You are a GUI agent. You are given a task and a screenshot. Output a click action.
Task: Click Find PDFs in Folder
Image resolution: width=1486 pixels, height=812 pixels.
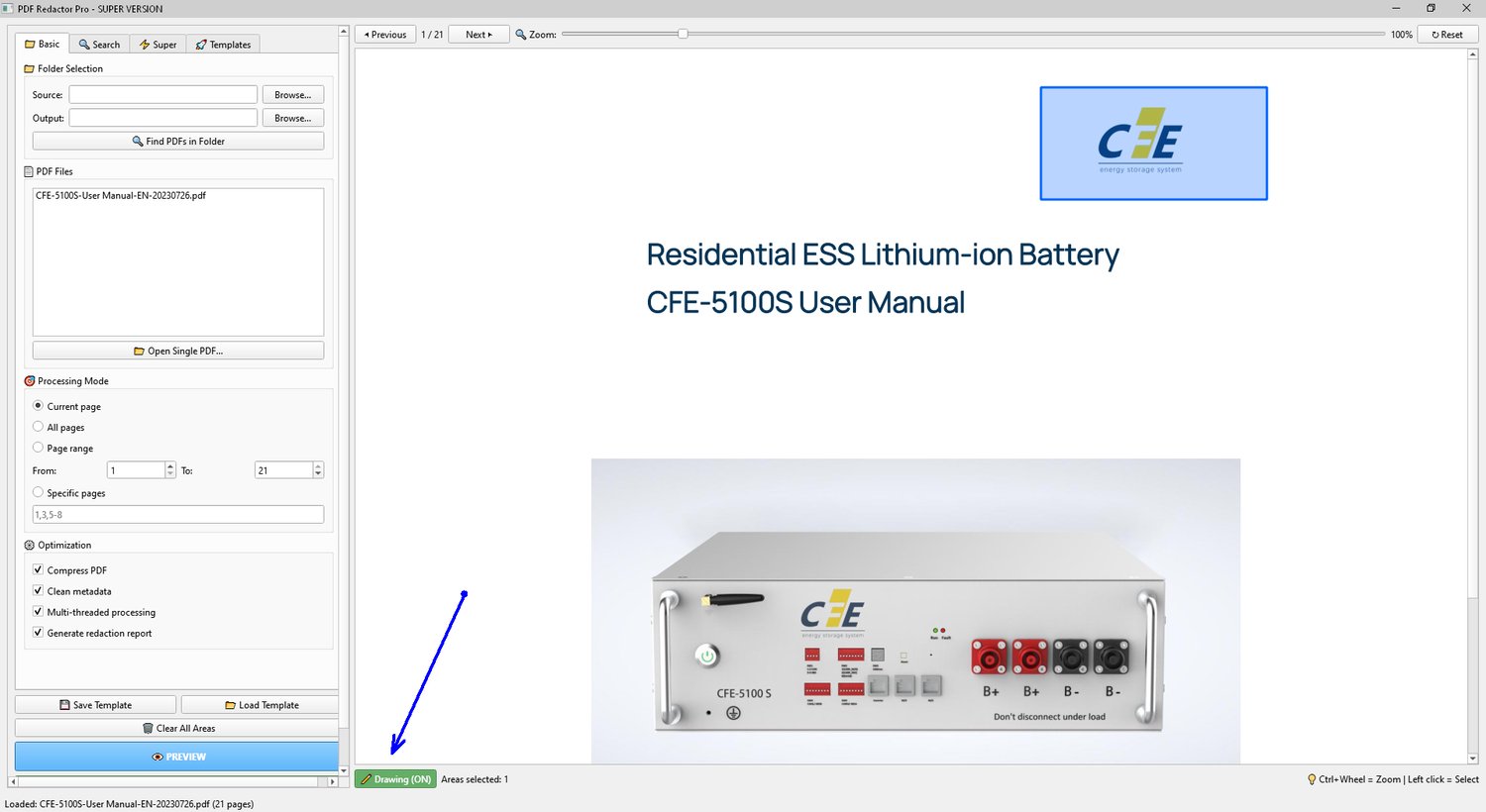(178, 142)
